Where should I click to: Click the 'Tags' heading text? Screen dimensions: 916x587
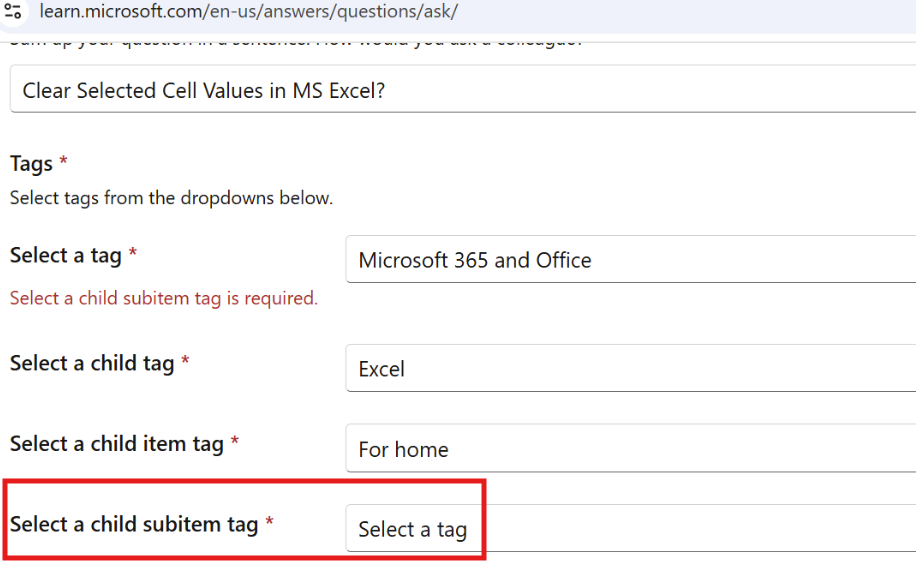(x=32, y=164)
